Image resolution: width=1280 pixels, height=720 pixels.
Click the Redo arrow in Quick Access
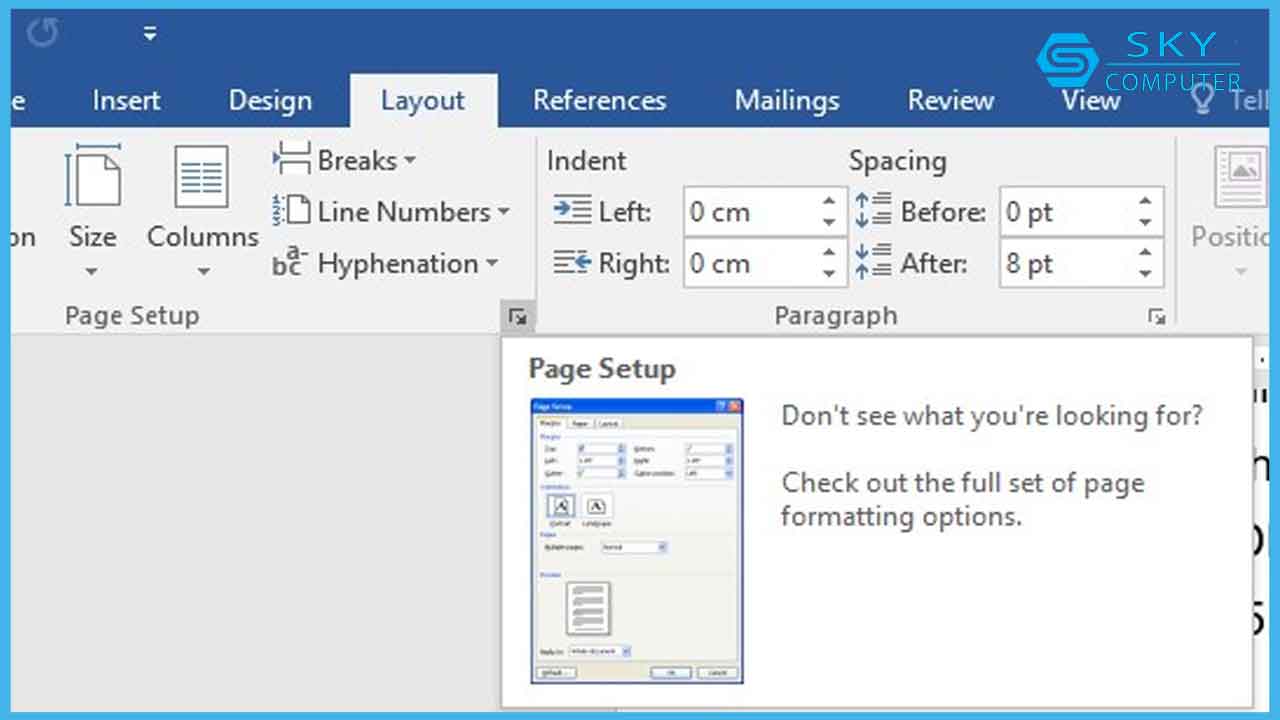click(42, 33)
